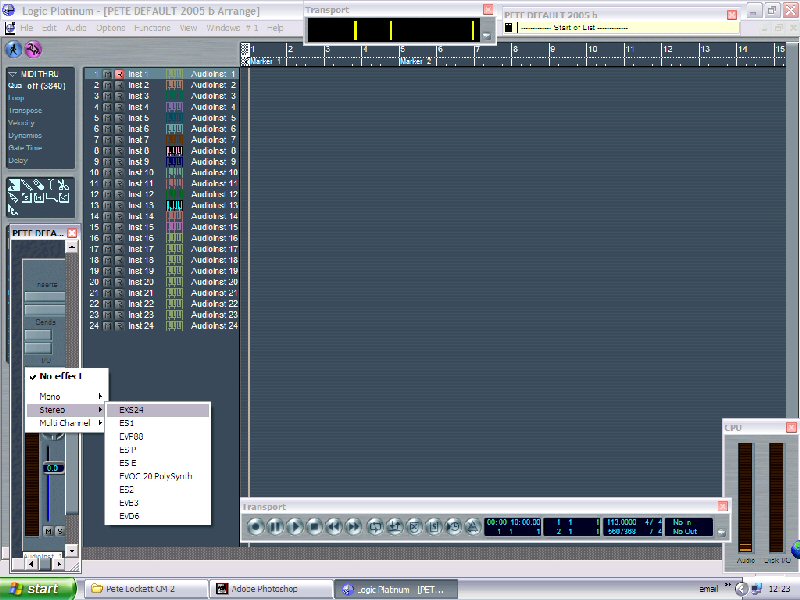The image size is (800, 600).
Task: Click the running man catch icon
Action: click(14, 49)
